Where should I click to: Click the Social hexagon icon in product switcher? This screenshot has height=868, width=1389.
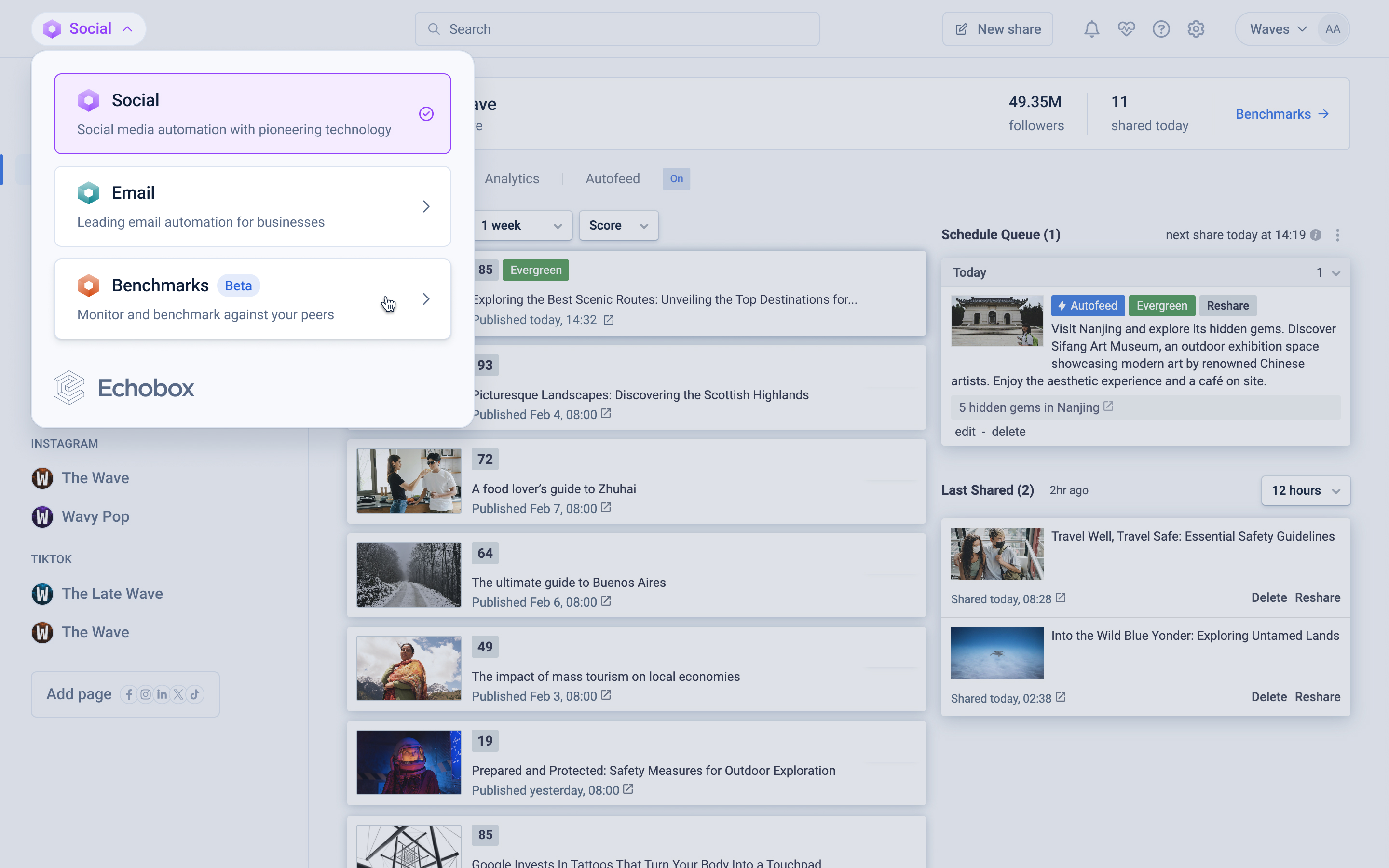pyautogui.click(x=88, y=100)
